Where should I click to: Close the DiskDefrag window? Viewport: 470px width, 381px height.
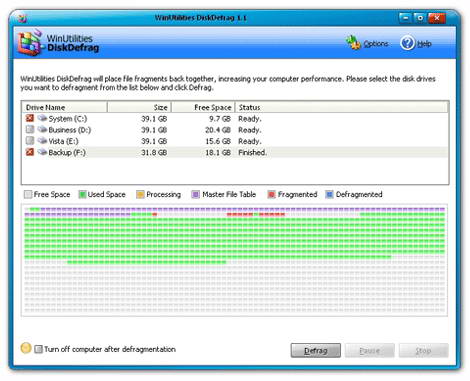(437, 18)
